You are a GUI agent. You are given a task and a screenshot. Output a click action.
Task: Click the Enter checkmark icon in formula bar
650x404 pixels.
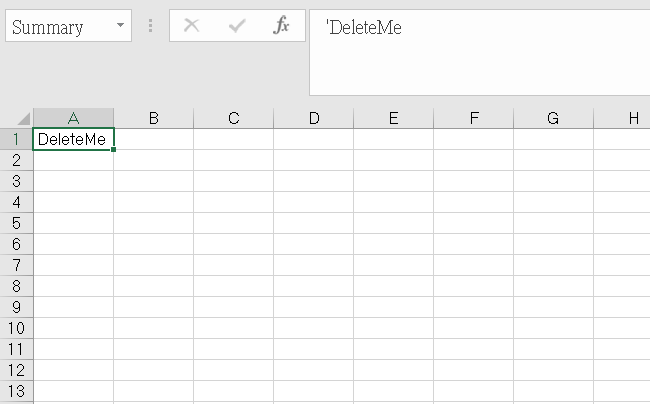[237, 26]
